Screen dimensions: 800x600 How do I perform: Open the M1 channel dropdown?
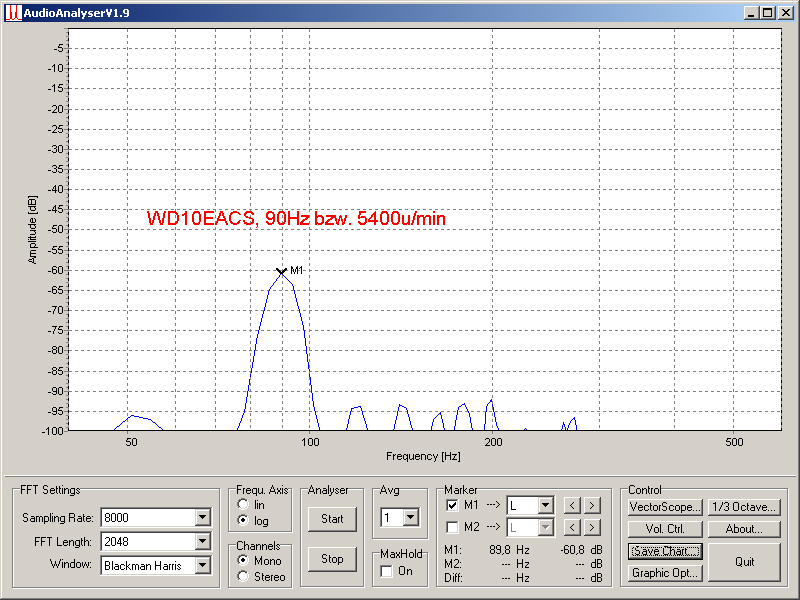(545, 506)
